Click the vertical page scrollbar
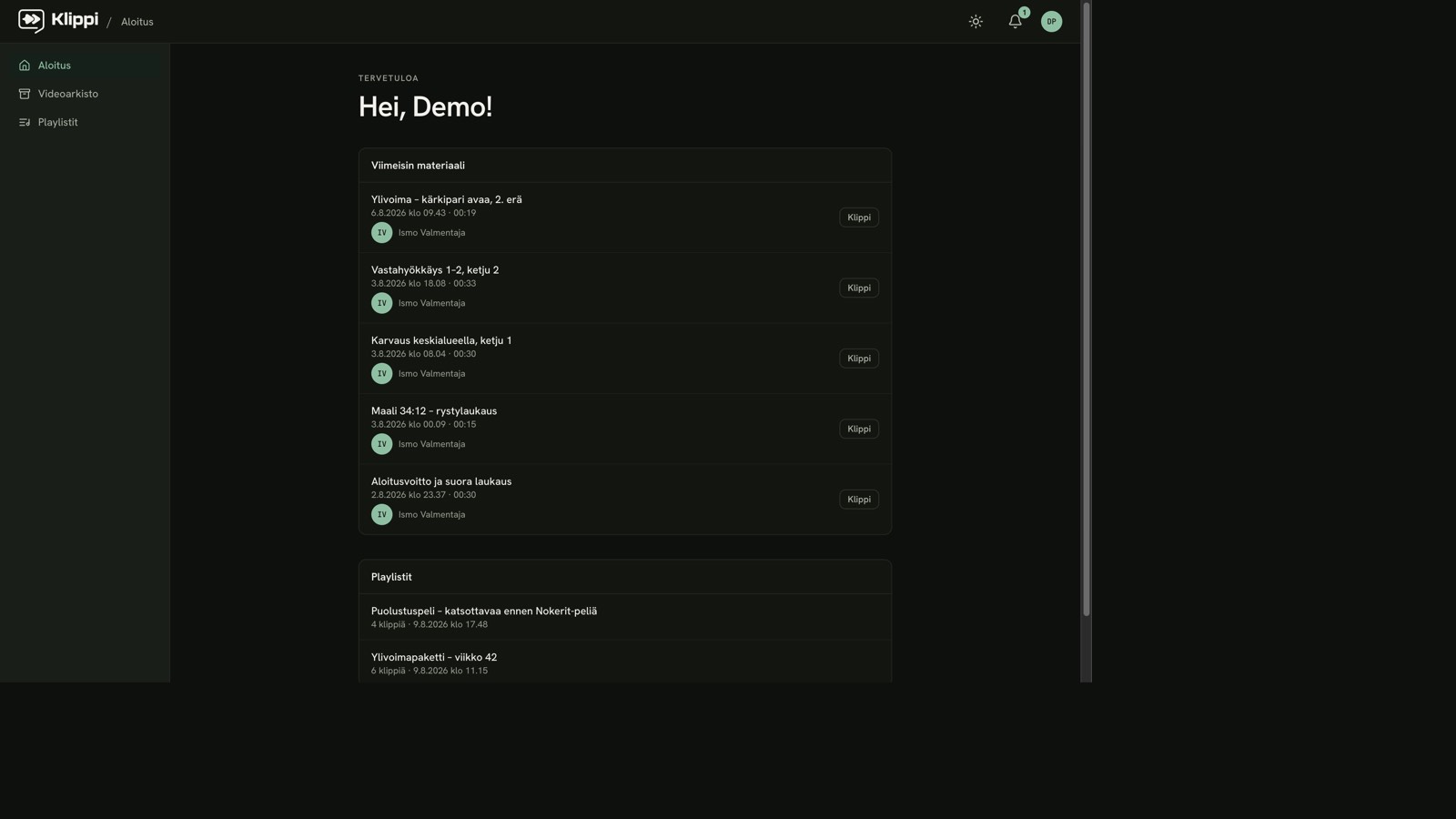This screenshot has height=819, width=1456. click(x=1086, y=309)
